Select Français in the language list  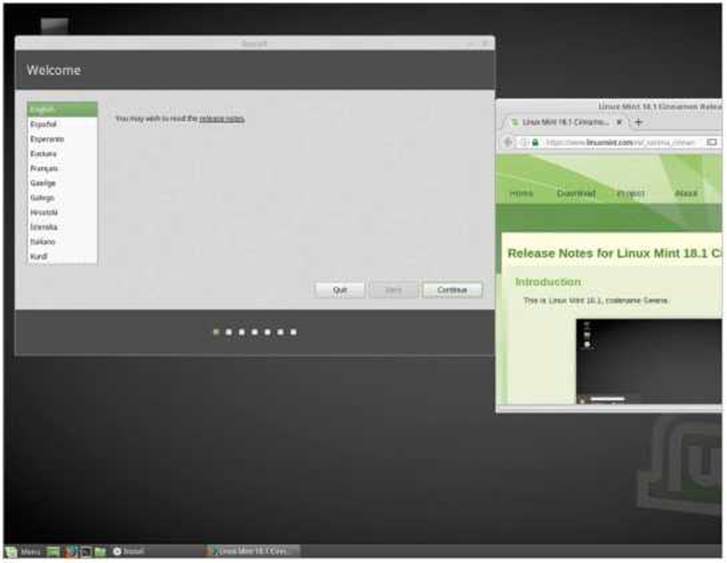click(62, 168)
